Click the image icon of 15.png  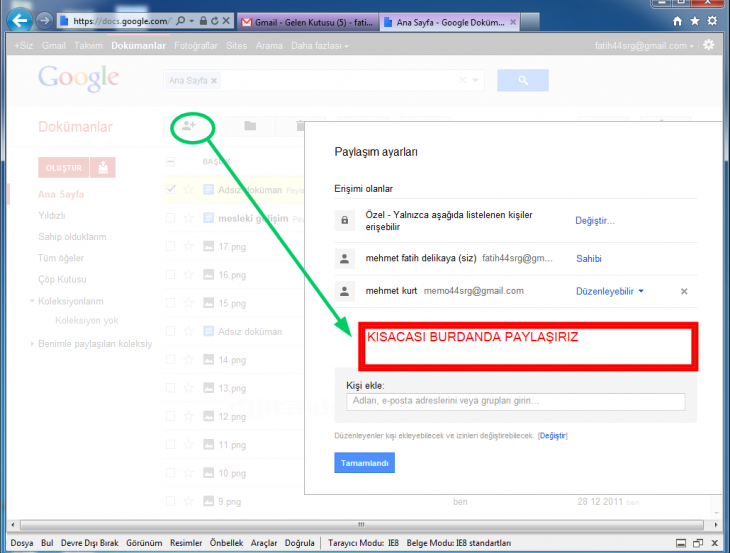click(209, 303)
